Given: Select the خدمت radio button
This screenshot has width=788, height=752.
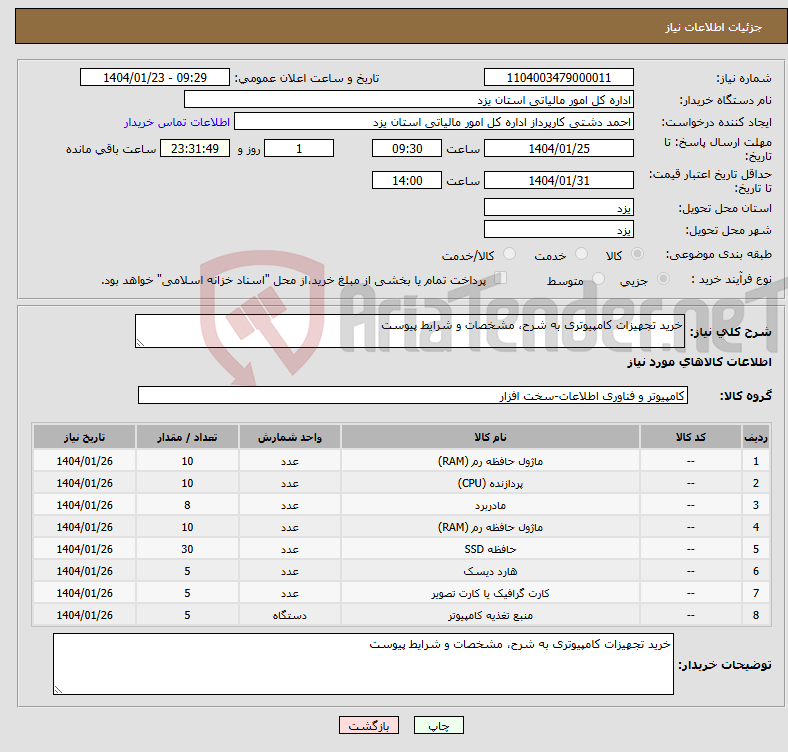Looking at the screenshot, I should pyautogui.click(x=581, y=254).
